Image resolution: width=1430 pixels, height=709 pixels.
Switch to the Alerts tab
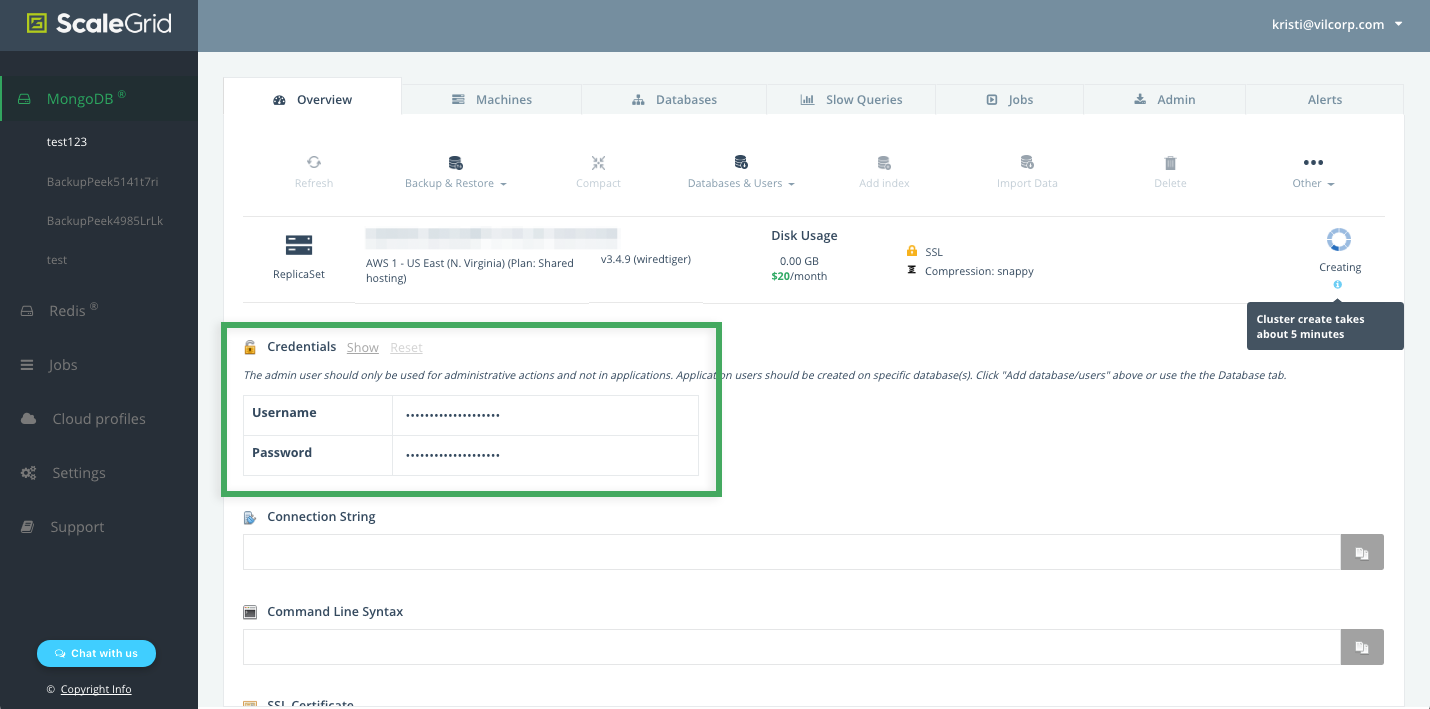coord(1325,99)
